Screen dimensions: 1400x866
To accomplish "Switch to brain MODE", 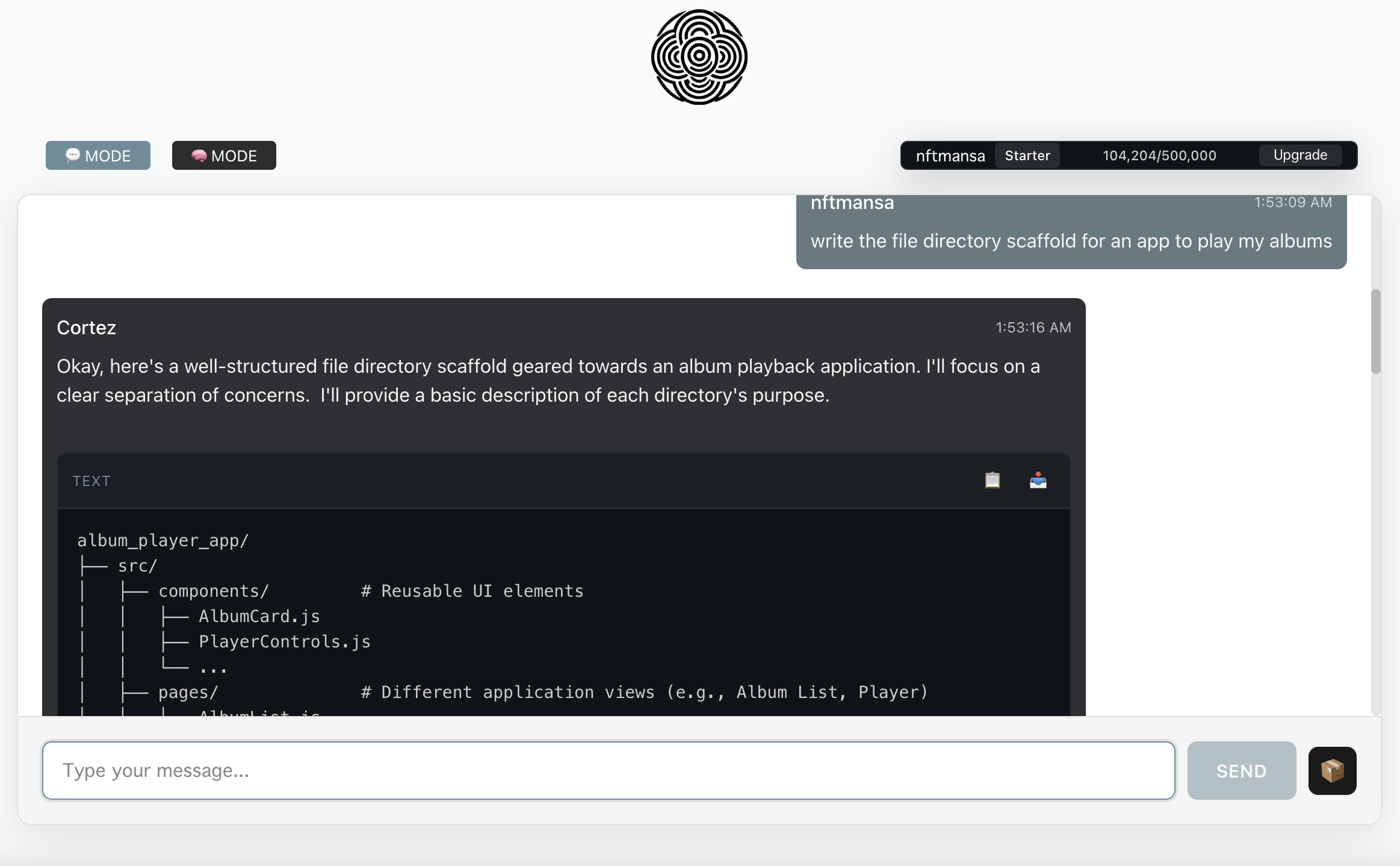I will 224,155.
